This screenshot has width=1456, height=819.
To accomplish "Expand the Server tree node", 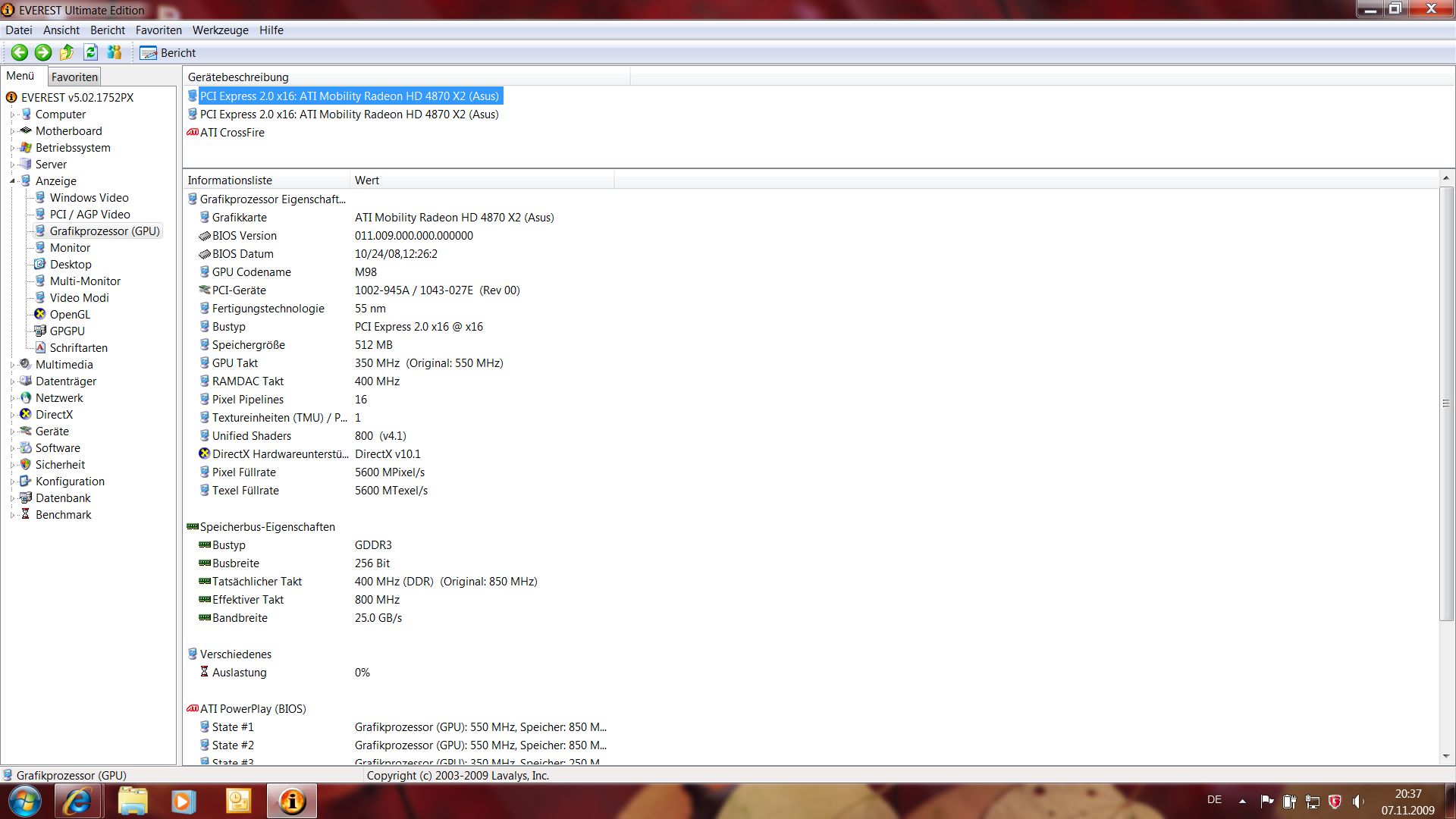I will click(x=12, y=165).
